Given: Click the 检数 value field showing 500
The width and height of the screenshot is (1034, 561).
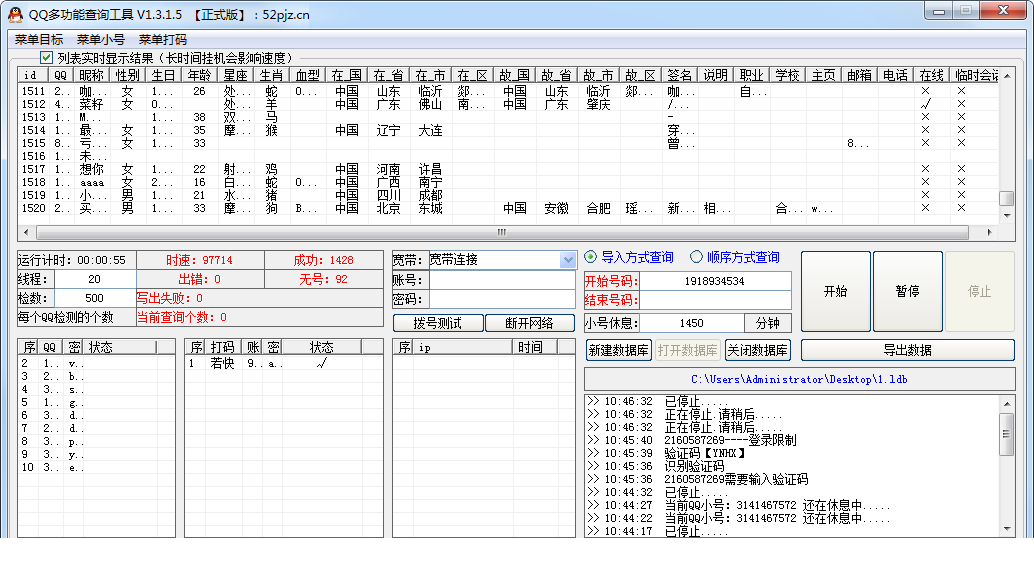Looking at the screenshot, I should tap(94, 299).
